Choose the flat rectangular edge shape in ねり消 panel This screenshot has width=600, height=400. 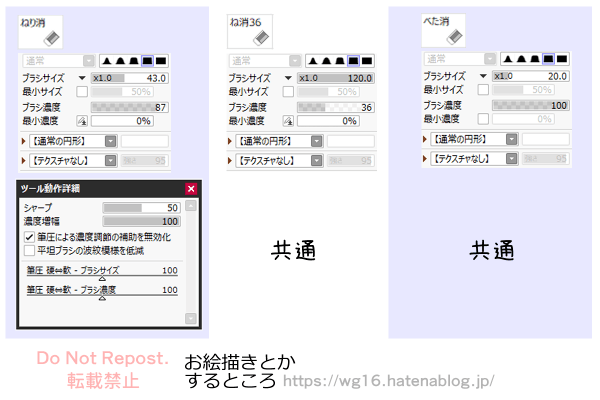(x=161, y=61)
